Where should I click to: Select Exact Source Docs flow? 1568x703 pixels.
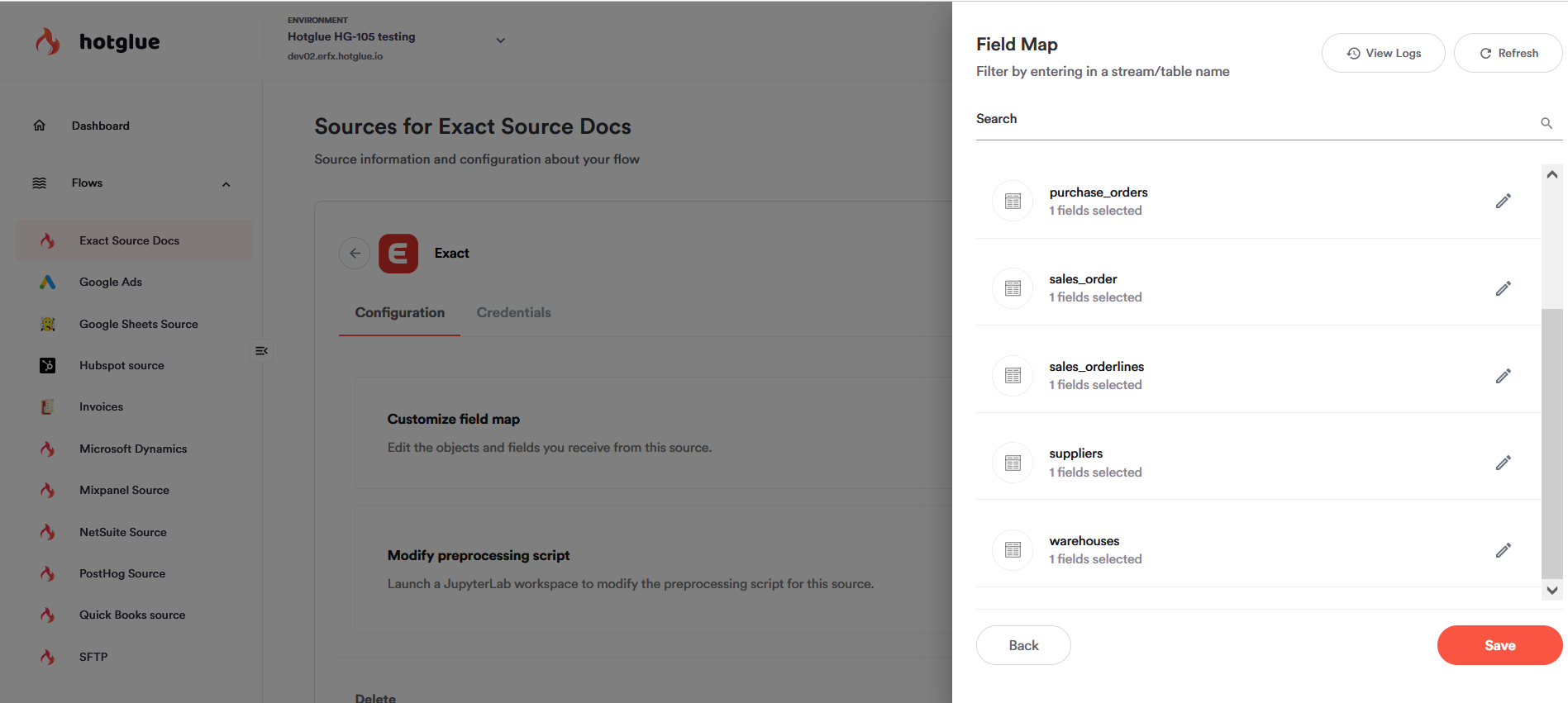(135, 240)
